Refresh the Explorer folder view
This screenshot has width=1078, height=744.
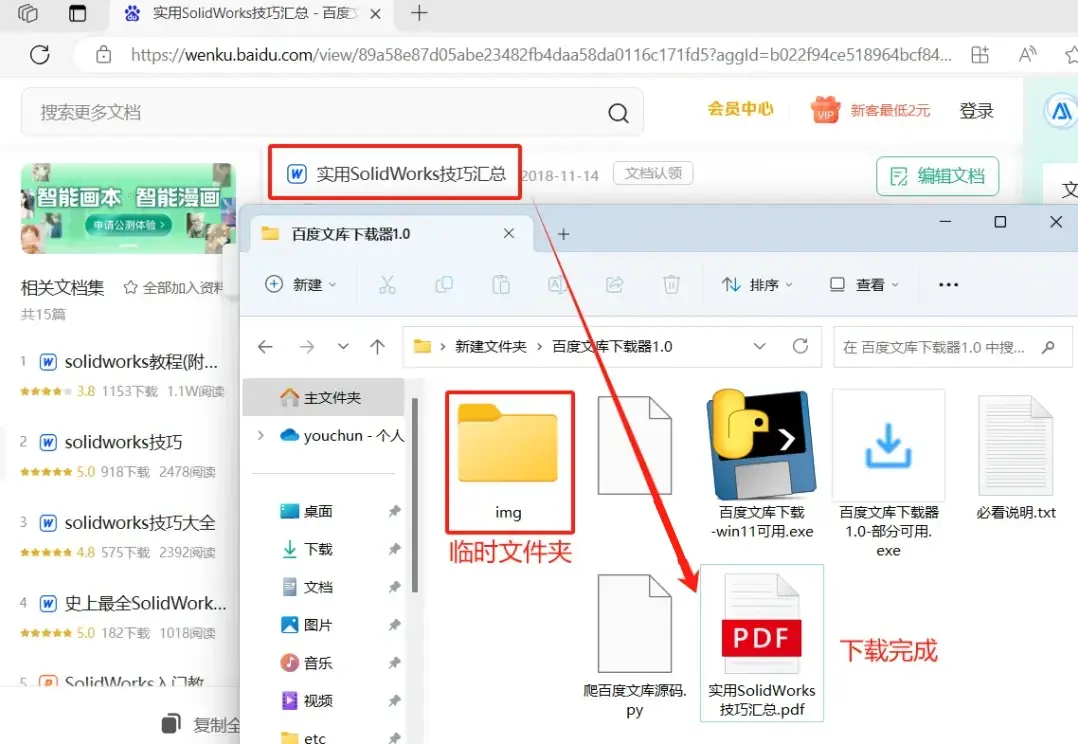coord(800,346)
